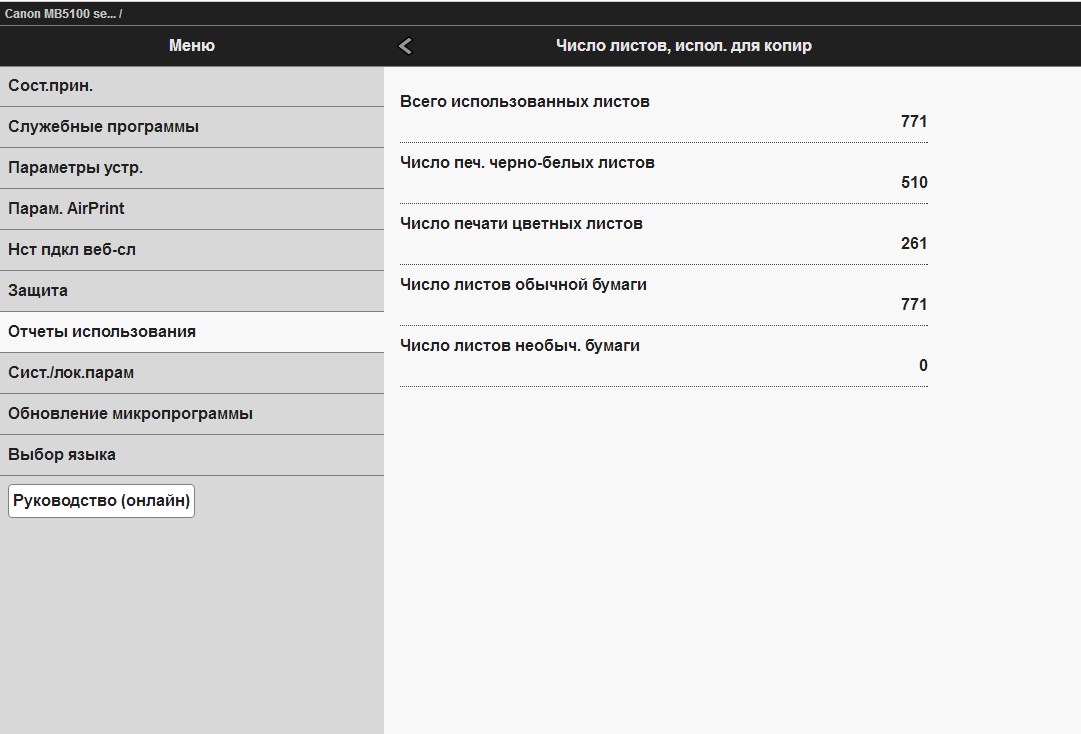
Task: Click the highlighted Отчеты использования item
Action: point(191,332)
